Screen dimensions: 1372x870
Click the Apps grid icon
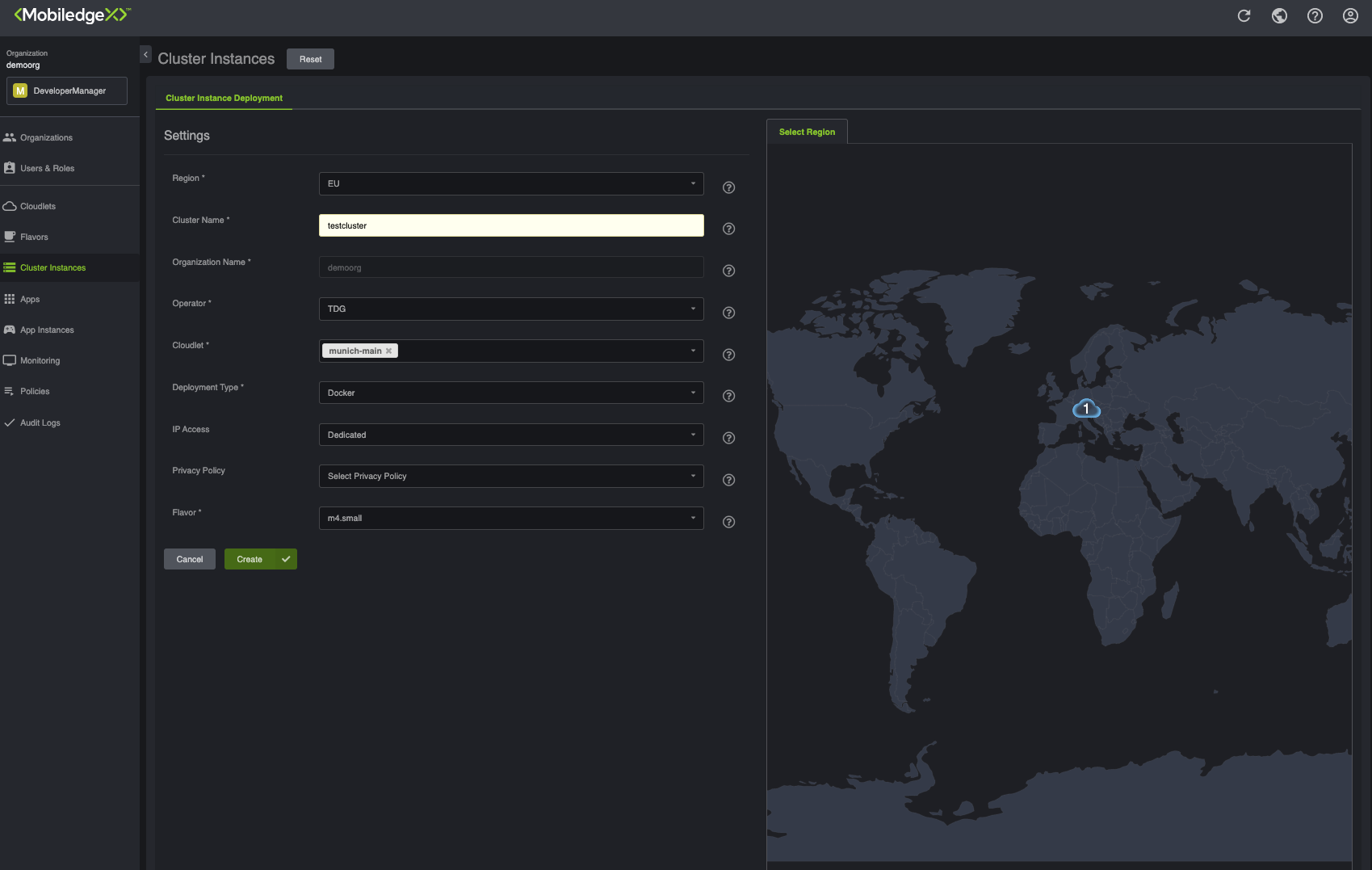coord(10,299)
